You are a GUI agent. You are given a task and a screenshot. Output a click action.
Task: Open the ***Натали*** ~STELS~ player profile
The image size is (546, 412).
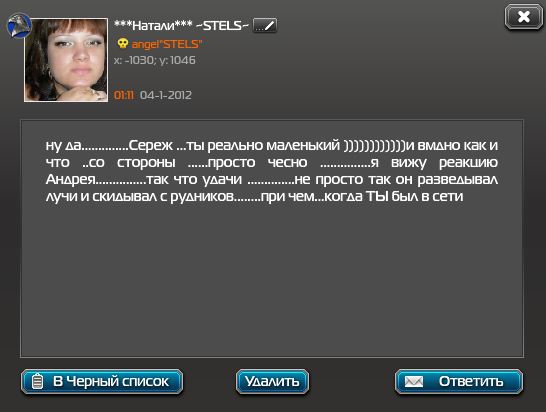[181, 25]
